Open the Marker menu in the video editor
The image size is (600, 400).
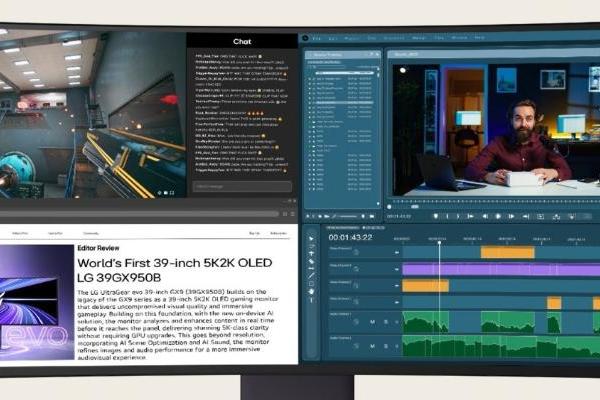coord(419,38)
